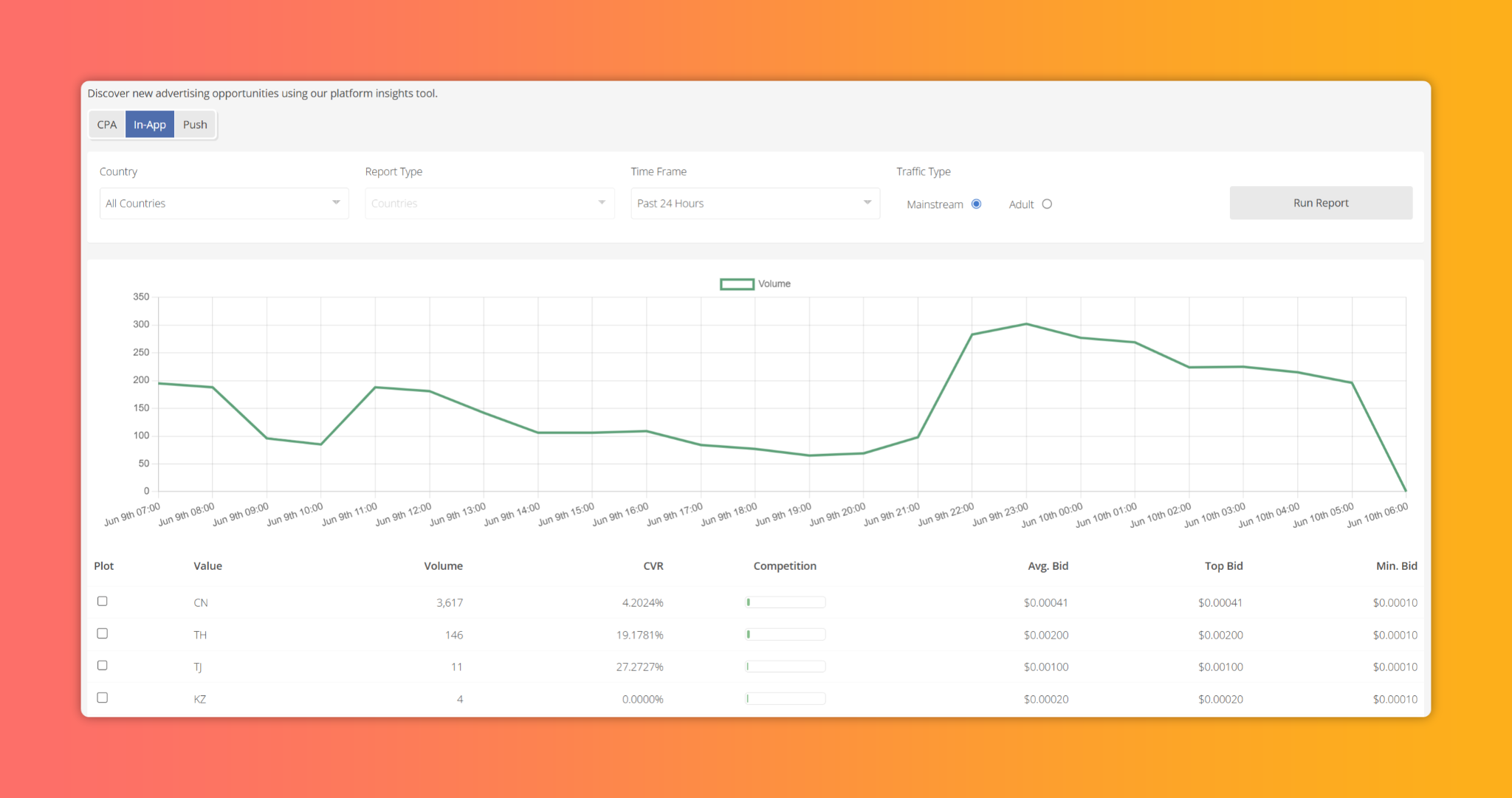Tick the plot checkbox for TJ

point(103,665)
